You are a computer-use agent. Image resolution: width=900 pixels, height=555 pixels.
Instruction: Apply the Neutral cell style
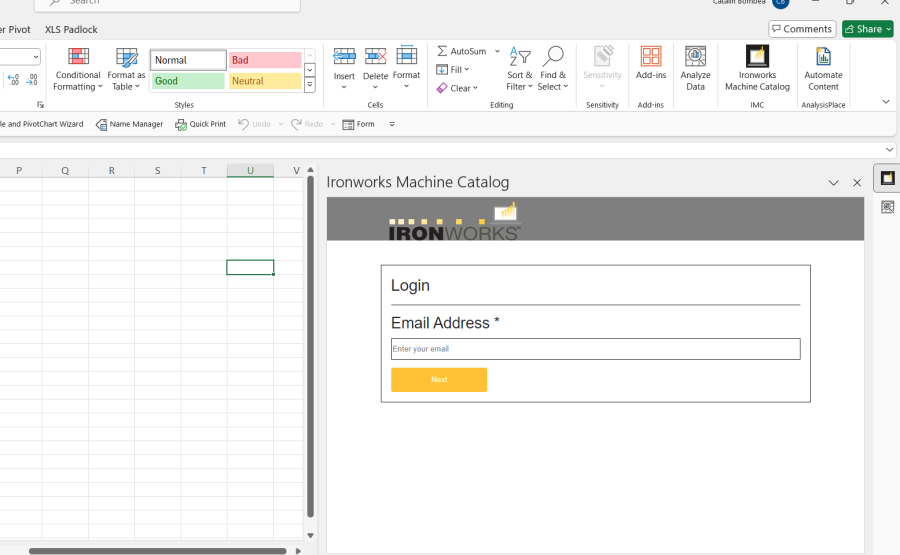tap(265, 81)
